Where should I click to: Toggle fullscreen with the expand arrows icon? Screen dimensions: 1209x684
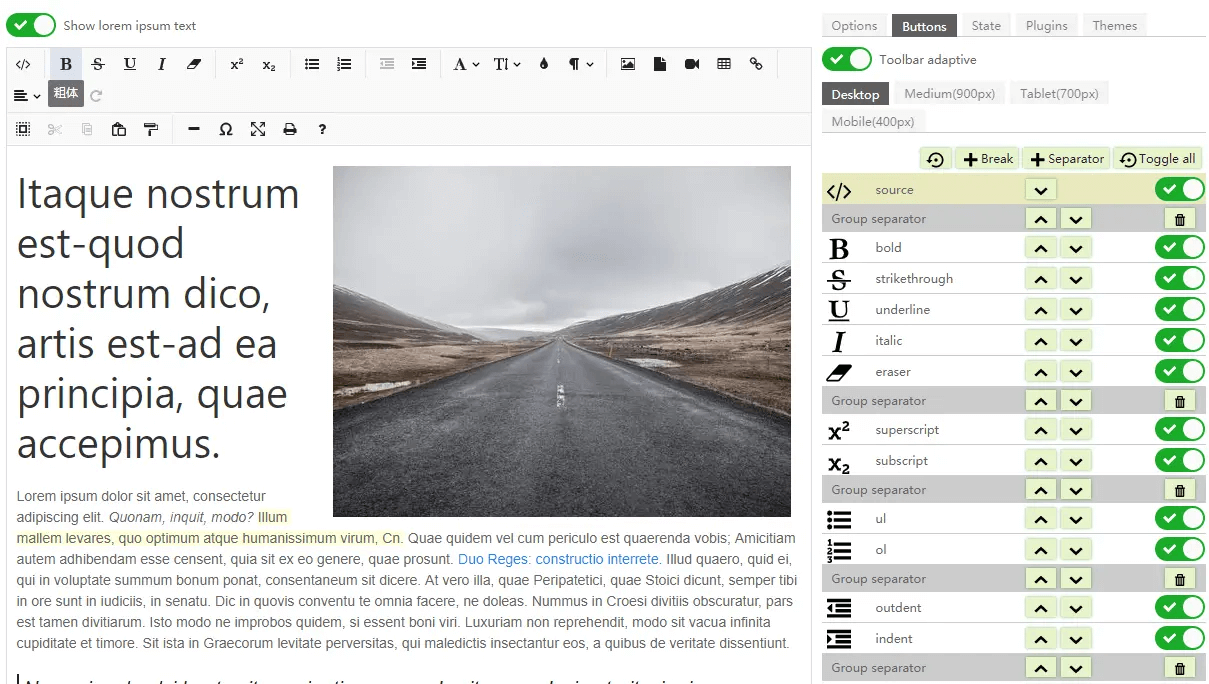point(258,129)
